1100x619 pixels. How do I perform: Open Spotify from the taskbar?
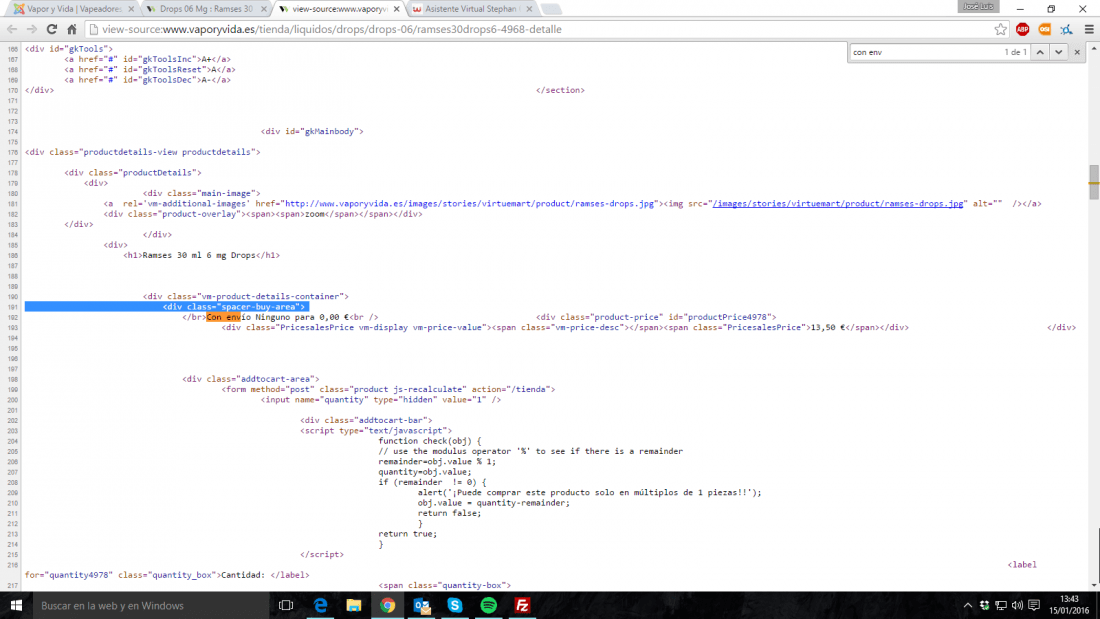(489, 605)
